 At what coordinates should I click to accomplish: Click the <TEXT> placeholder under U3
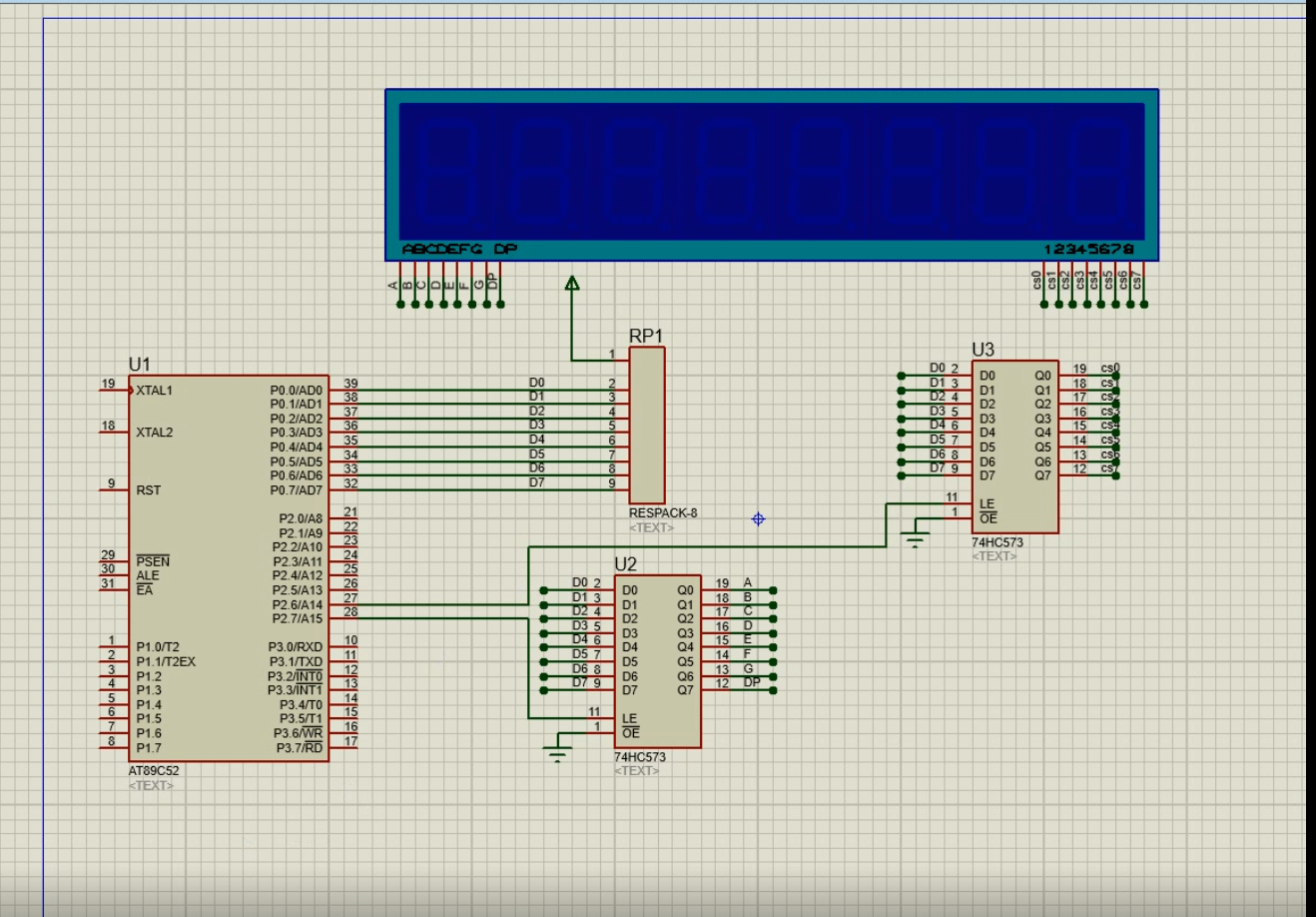point(993,556)
